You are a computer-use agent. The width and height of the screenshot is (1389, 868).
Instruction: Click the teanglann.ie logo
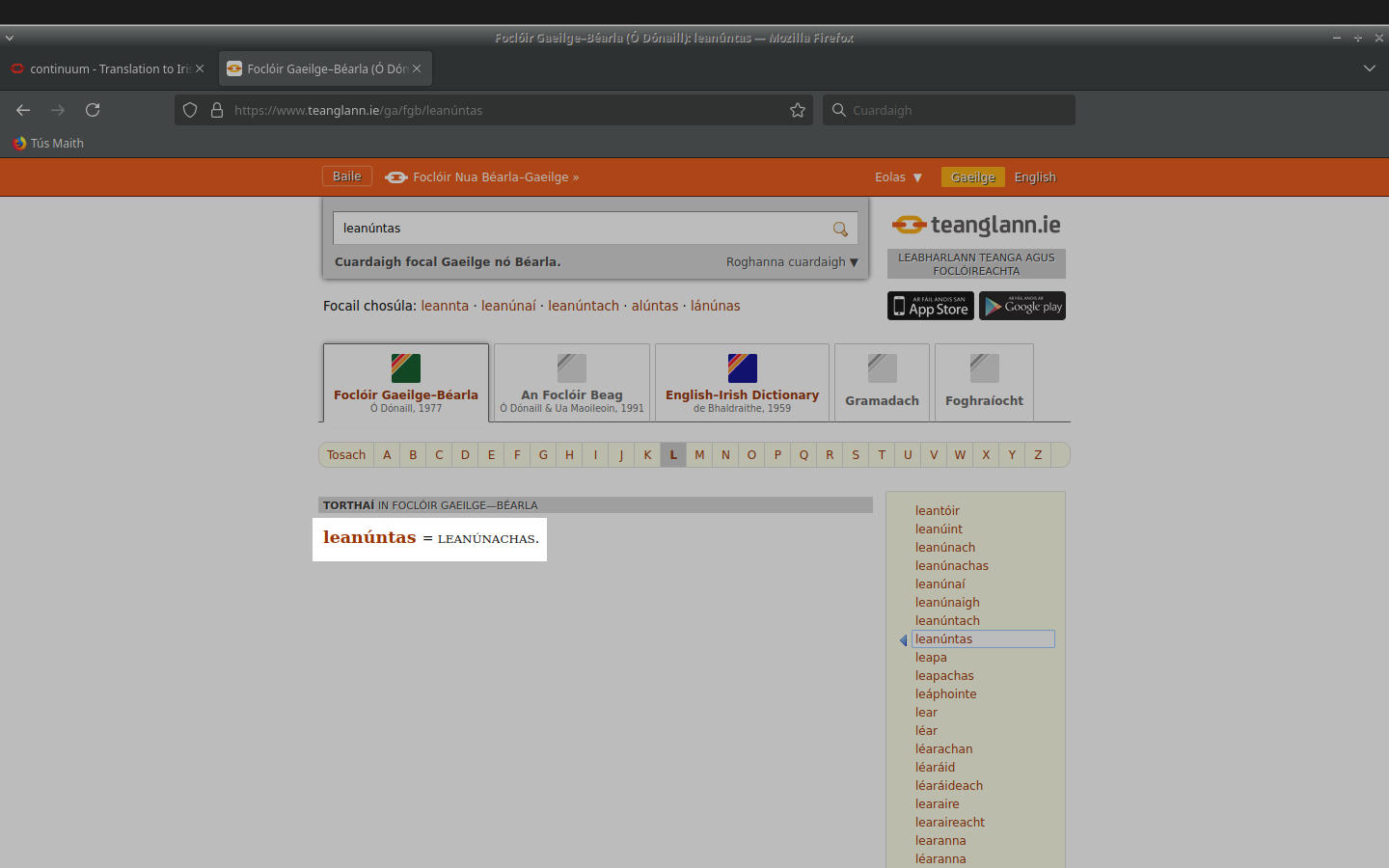tap(976, 225)
